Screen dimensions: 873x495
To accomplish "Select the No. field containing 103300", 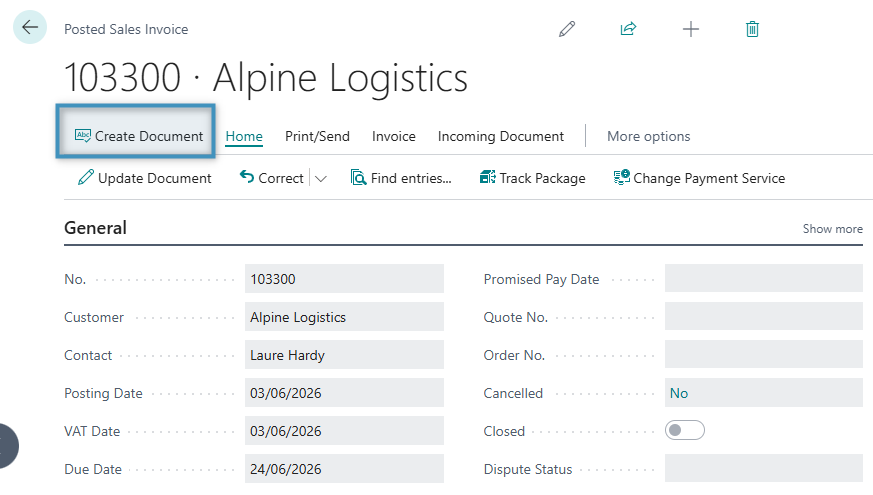I will point(344,279).
